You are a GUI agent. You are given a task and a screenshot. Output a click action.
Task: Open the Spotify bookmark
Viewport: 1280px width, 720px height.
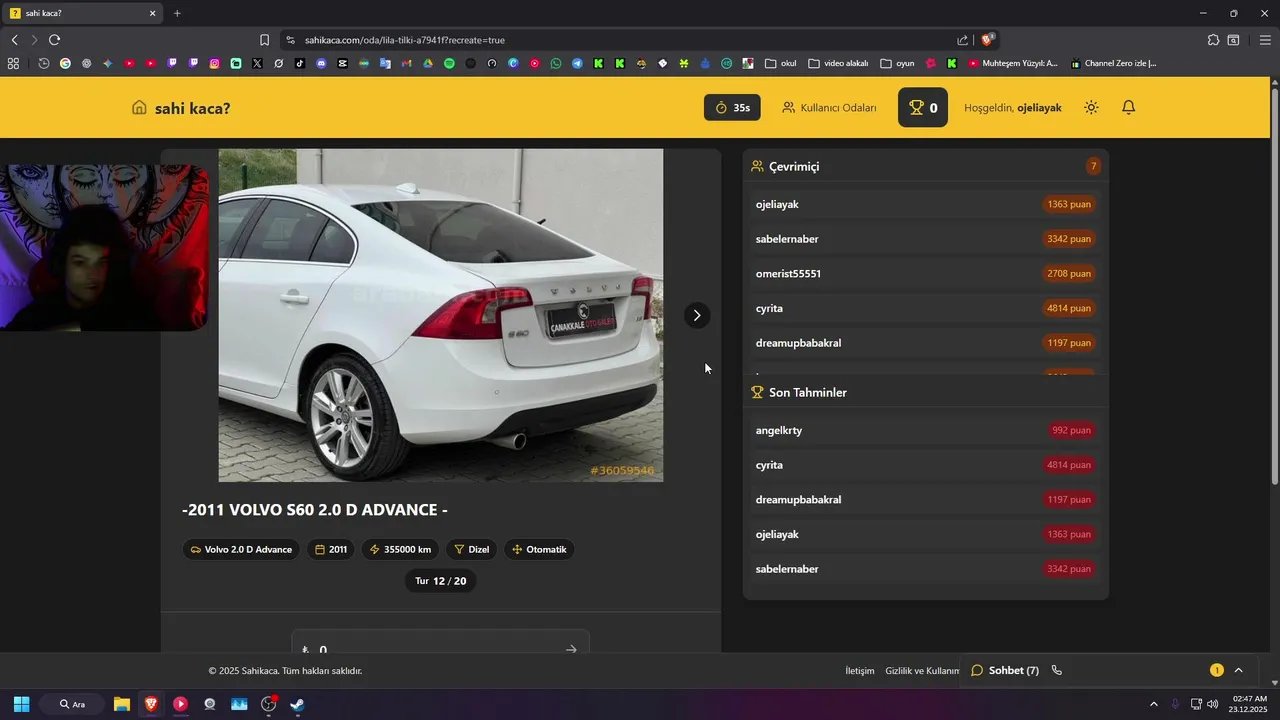click(x=449, y=63)
